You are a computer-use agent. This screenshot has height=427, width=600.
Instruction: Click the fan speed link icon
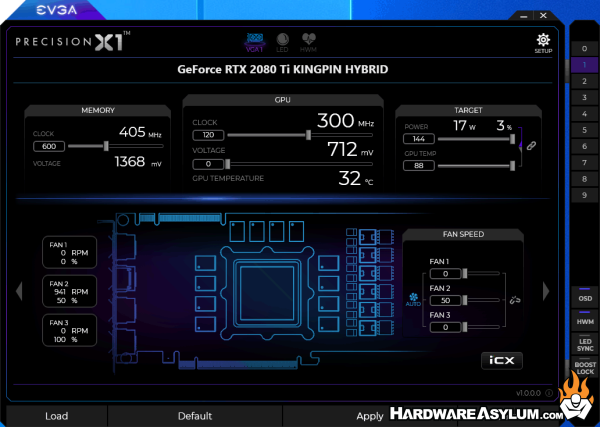click(515, 300)
